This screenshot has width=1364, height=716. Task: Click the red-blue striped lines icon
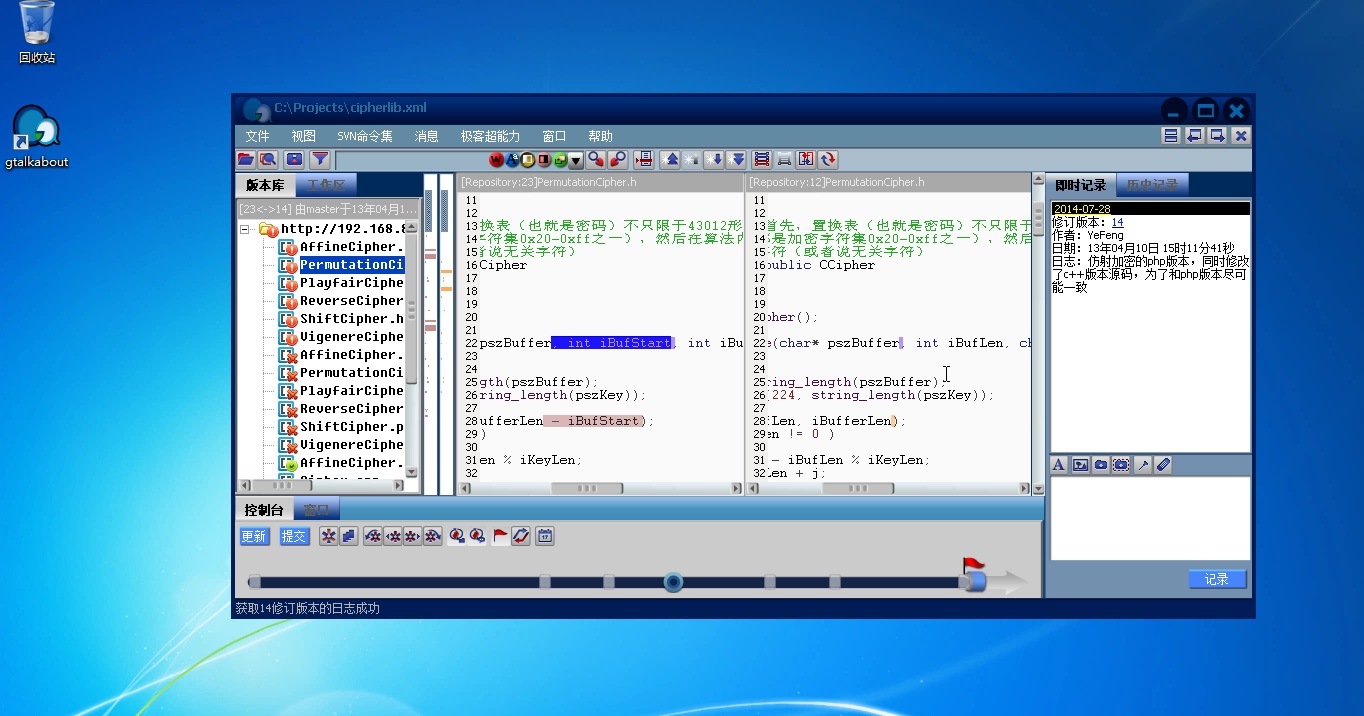pyautogui.click(x=762, y=159)
